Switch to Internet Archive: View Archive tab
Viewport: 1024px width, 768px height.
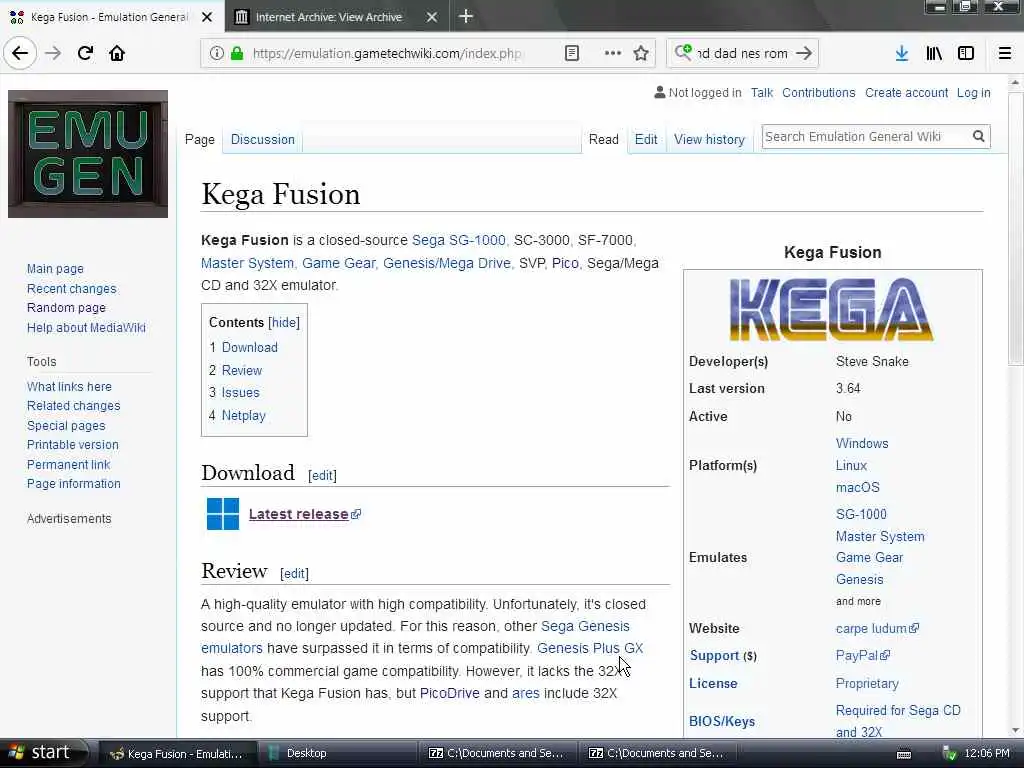point(336,17)
